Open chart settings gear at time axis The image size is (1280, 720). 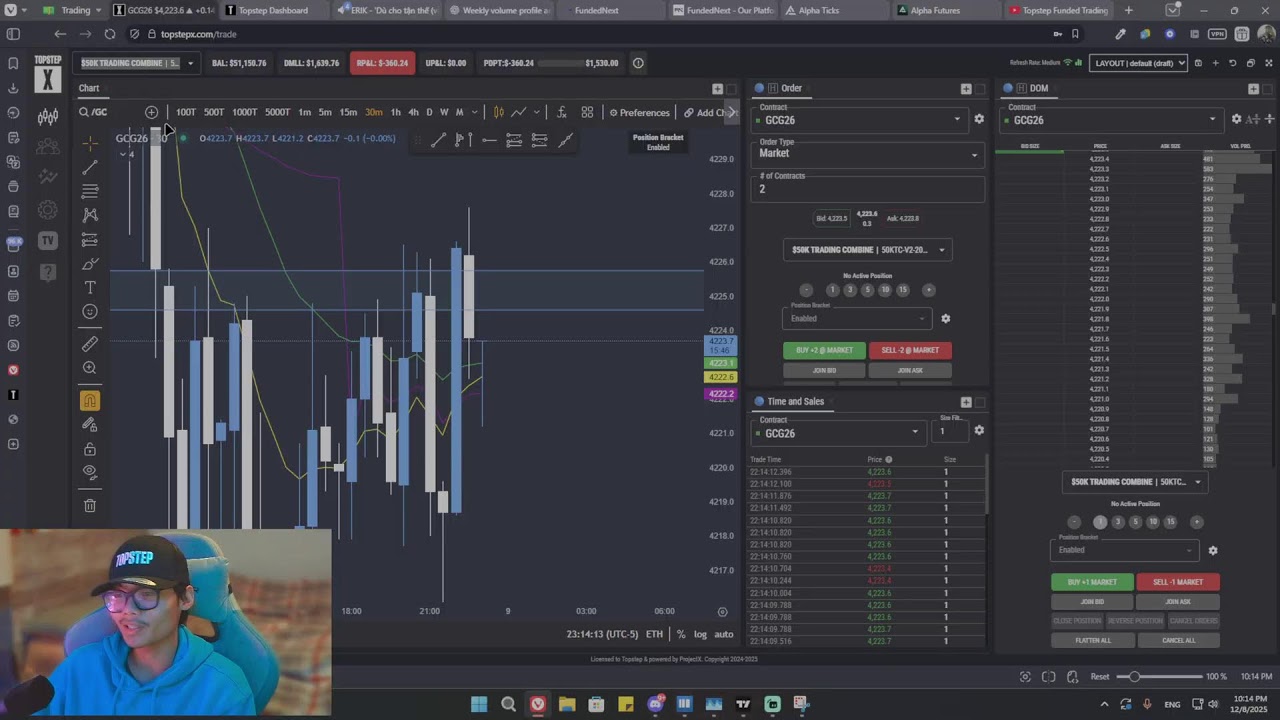pos(722,611)
